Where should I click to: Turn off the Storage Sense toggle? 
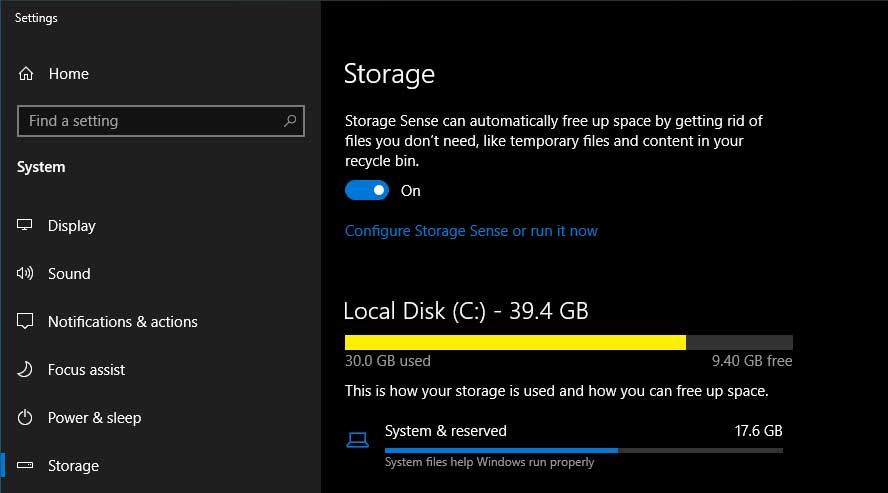(x=367, y=191)
